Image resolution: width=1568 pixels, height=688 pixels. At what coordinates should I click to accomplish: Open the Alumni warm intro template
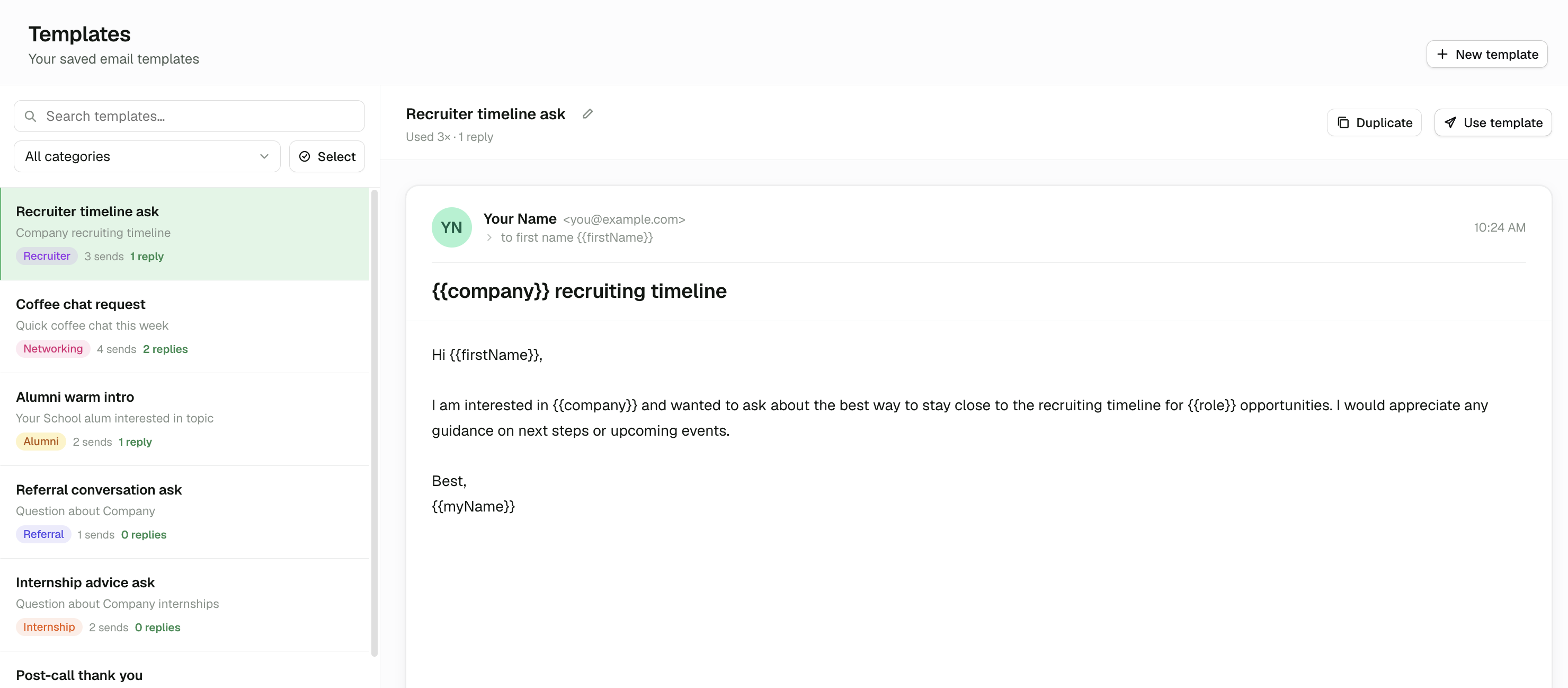pyautogui.click(x=185, y=419)
